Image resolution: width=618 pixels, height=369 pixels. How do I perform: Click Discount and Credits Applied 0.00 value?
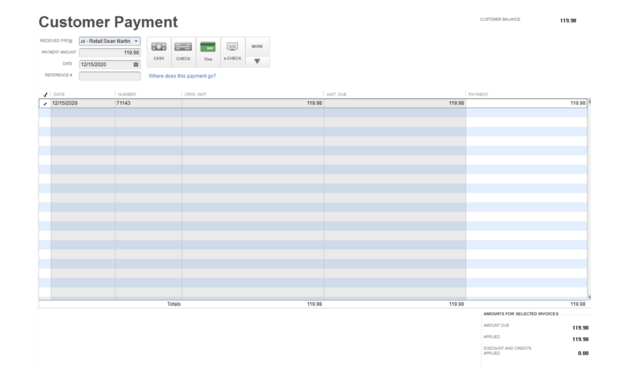click(583, 353)
